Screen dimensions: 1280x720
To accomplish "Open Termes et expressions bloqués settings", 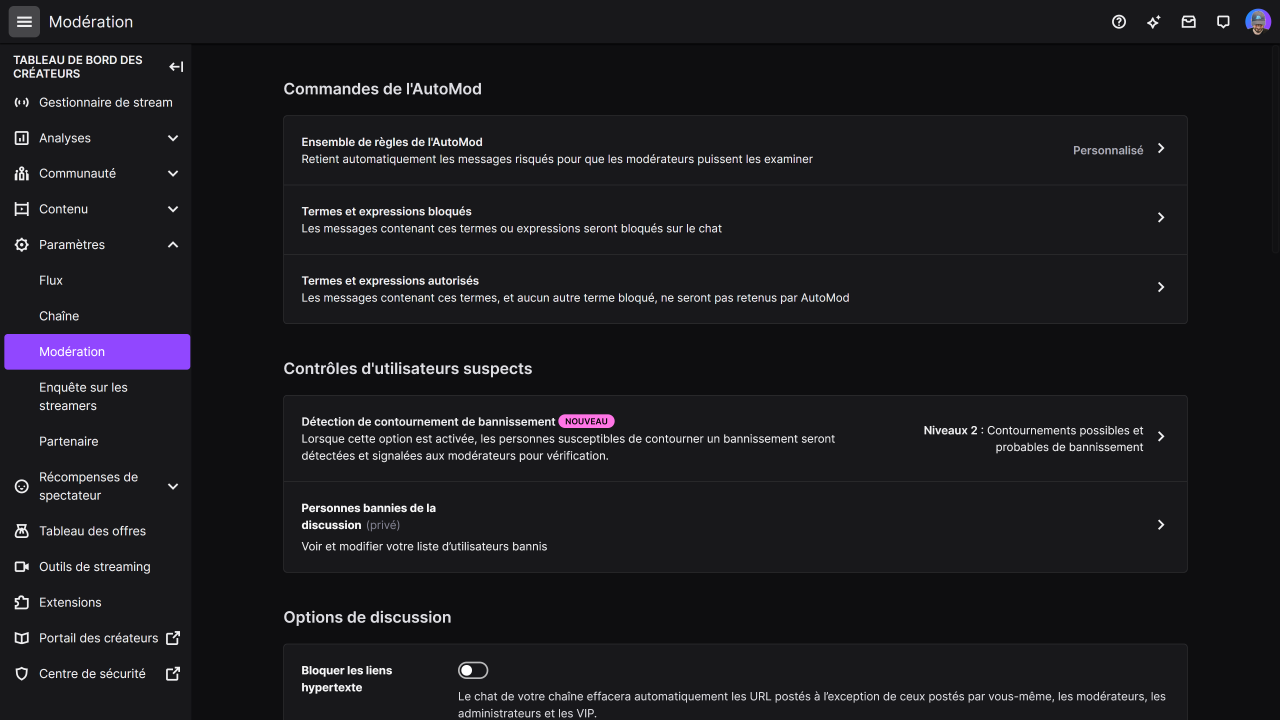I will [735, 219].
